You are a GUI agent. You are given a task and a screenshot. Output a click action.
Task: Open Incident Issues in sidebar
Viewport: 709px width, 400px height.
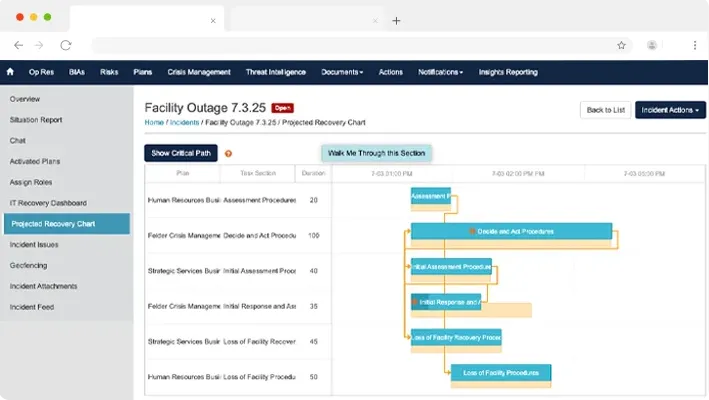coord(66,245)
